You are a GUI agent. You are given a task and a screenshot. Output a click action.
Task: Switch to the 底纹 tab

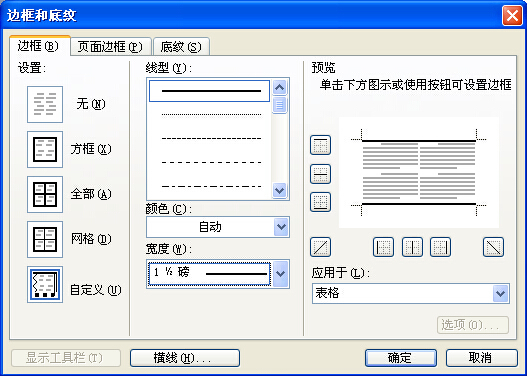click(181, 46)
